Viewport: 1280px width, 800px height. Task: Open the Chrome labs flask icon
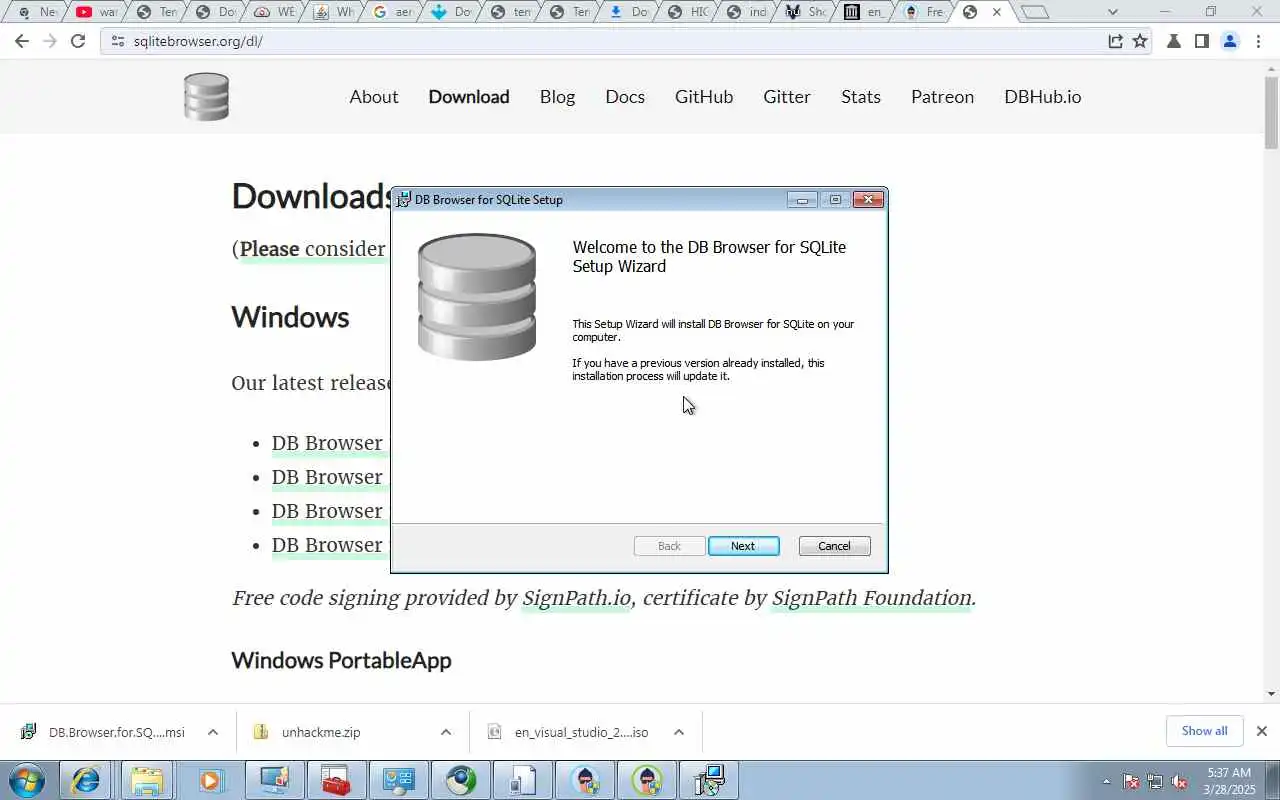1174,41
